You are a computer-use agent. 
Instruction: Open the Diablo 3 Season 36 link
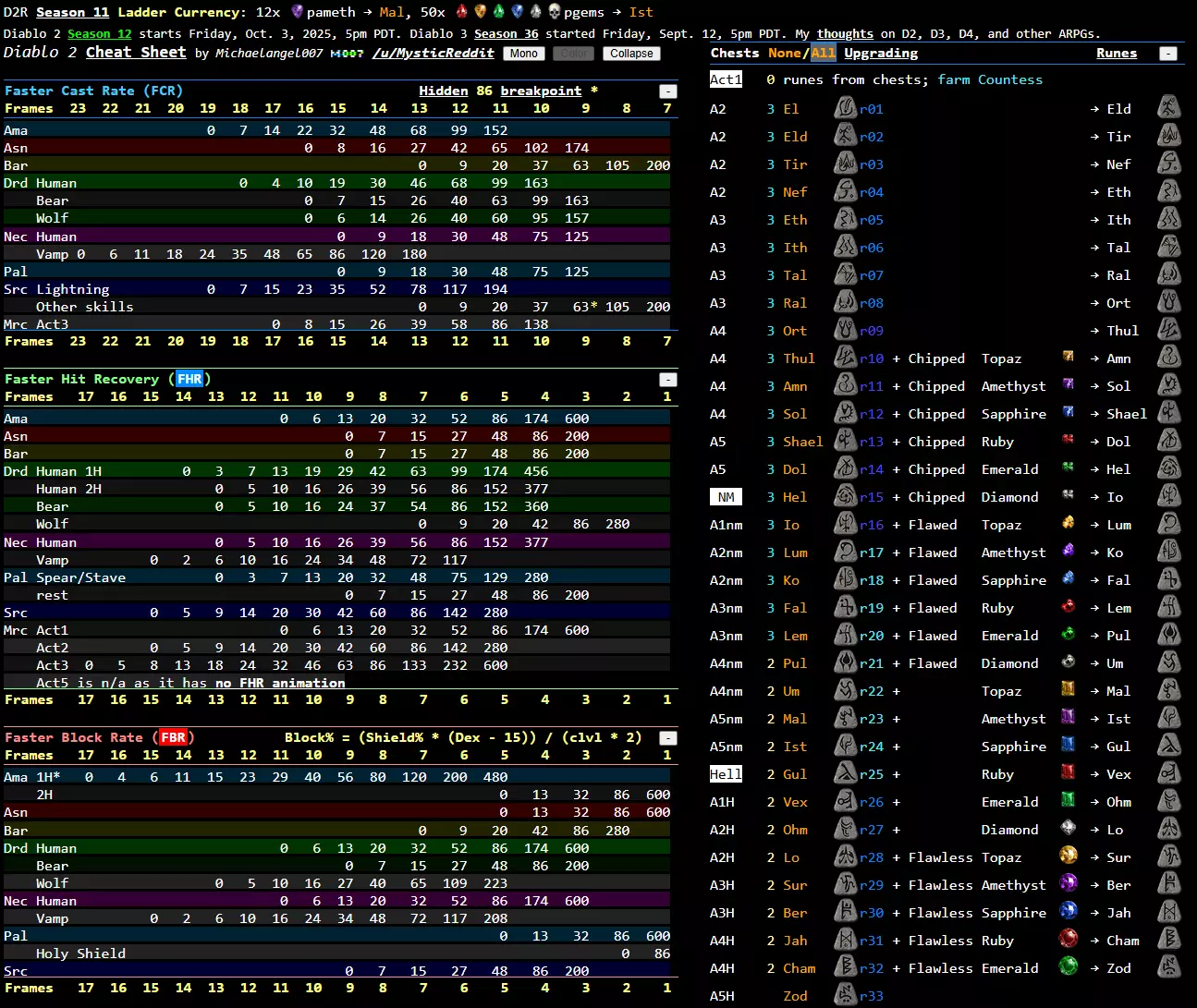click(507, 34)
